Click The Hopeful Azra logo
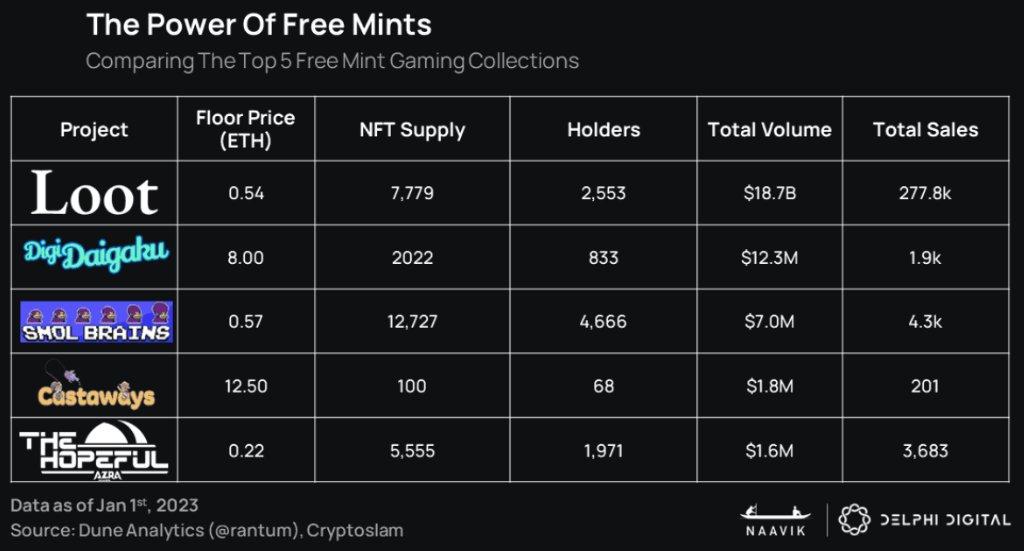1024x551 pixels. (x=95, y=450)
